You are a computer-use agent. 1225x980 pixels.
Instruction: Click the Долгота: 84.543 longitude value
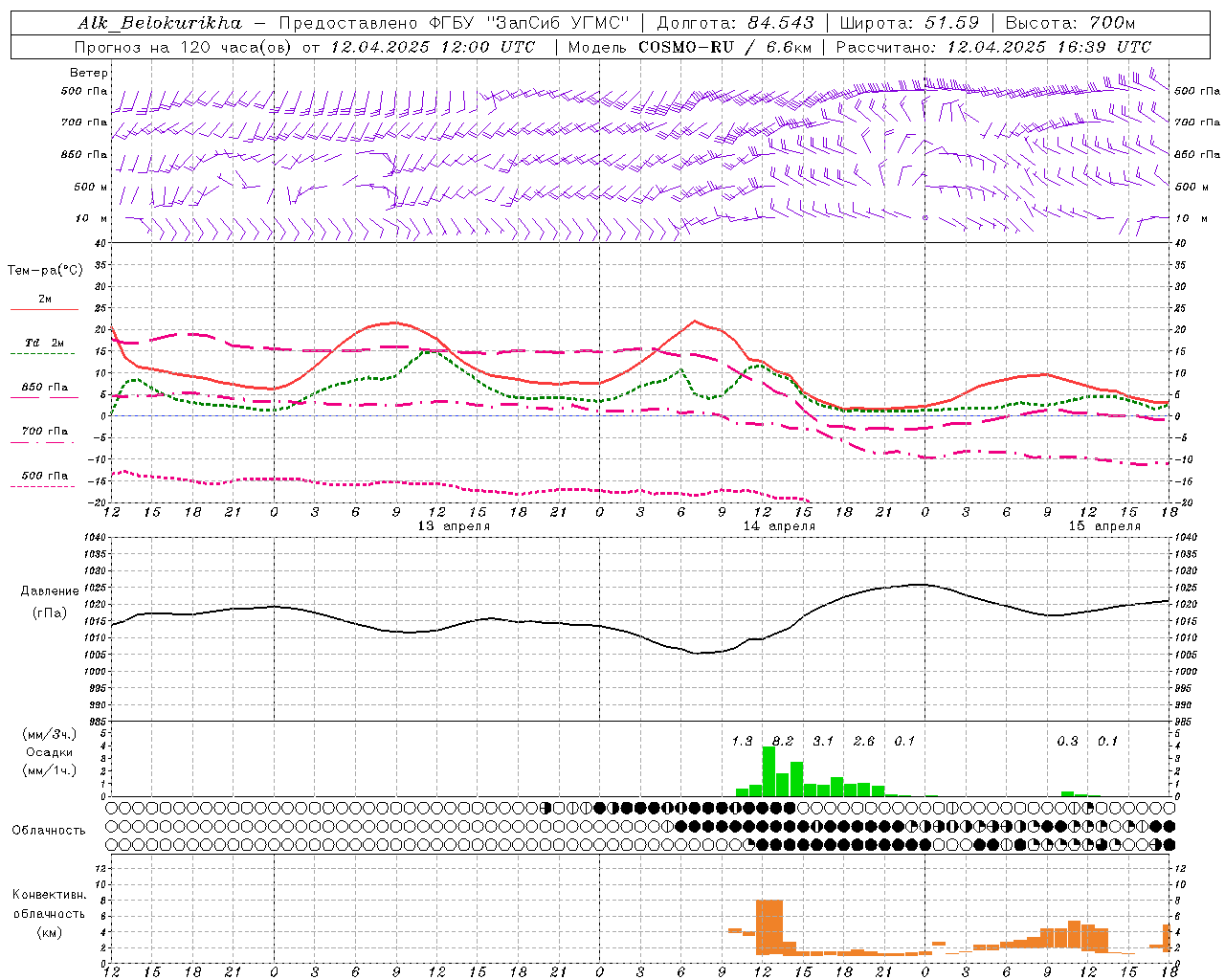(735, 22)
